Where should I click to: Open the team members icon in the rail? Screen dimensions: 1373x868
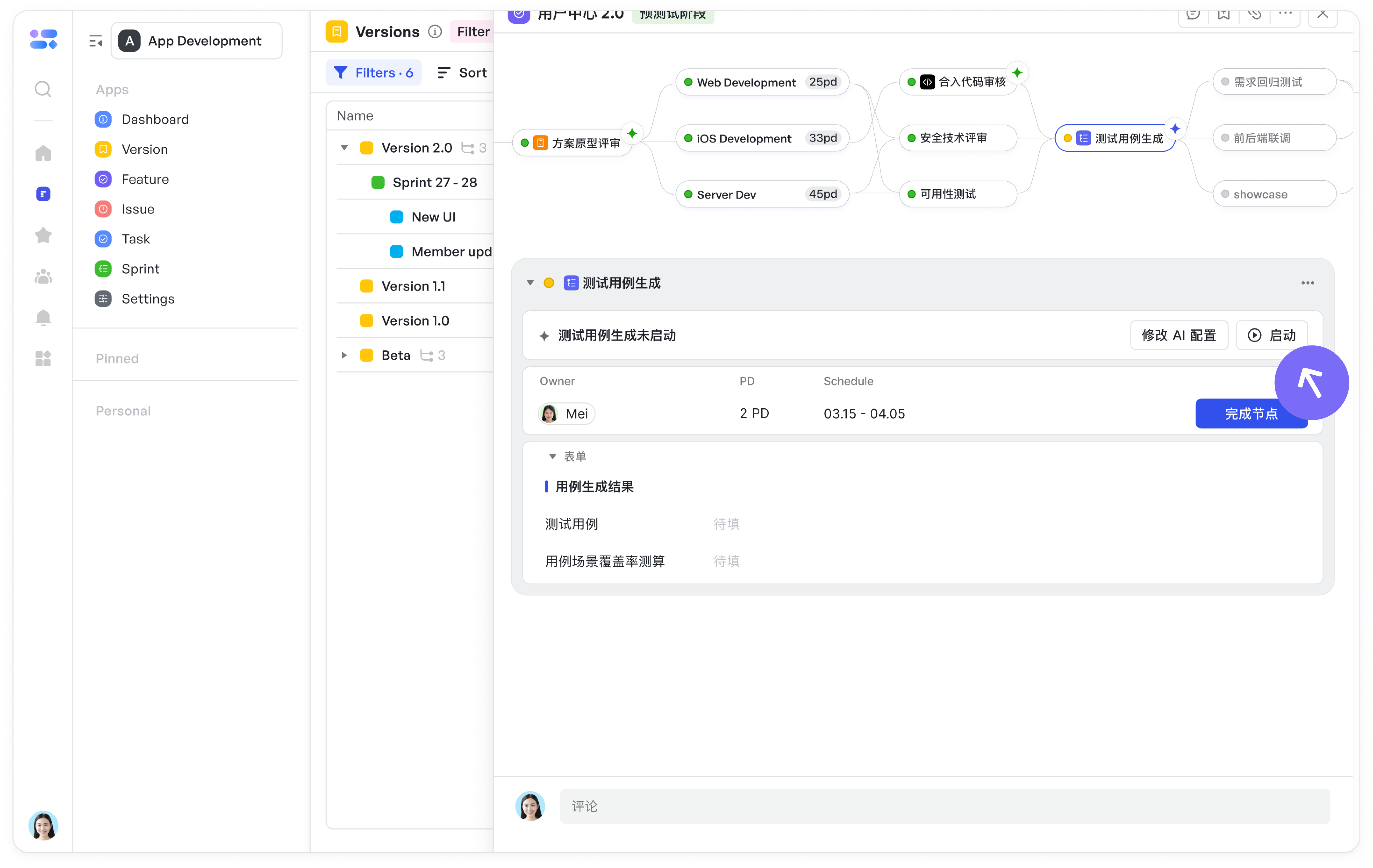point(43,276)
